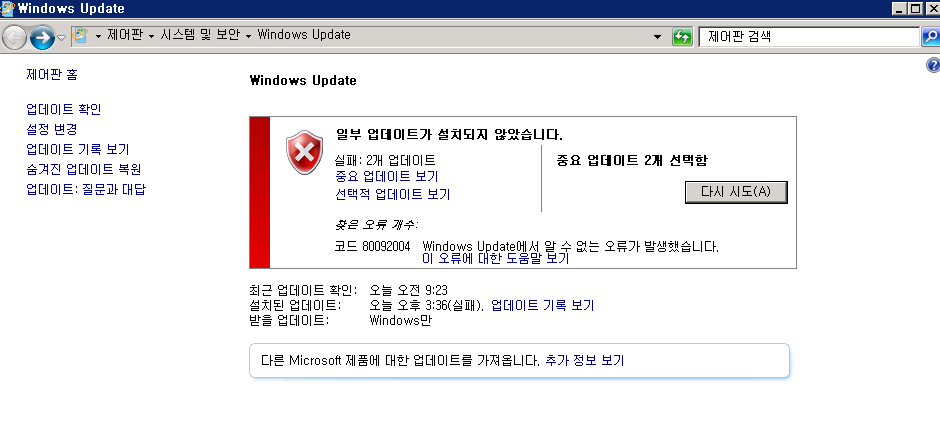
Task: Open 선택적 업데이트 보기 link
Action: [392, 194]
